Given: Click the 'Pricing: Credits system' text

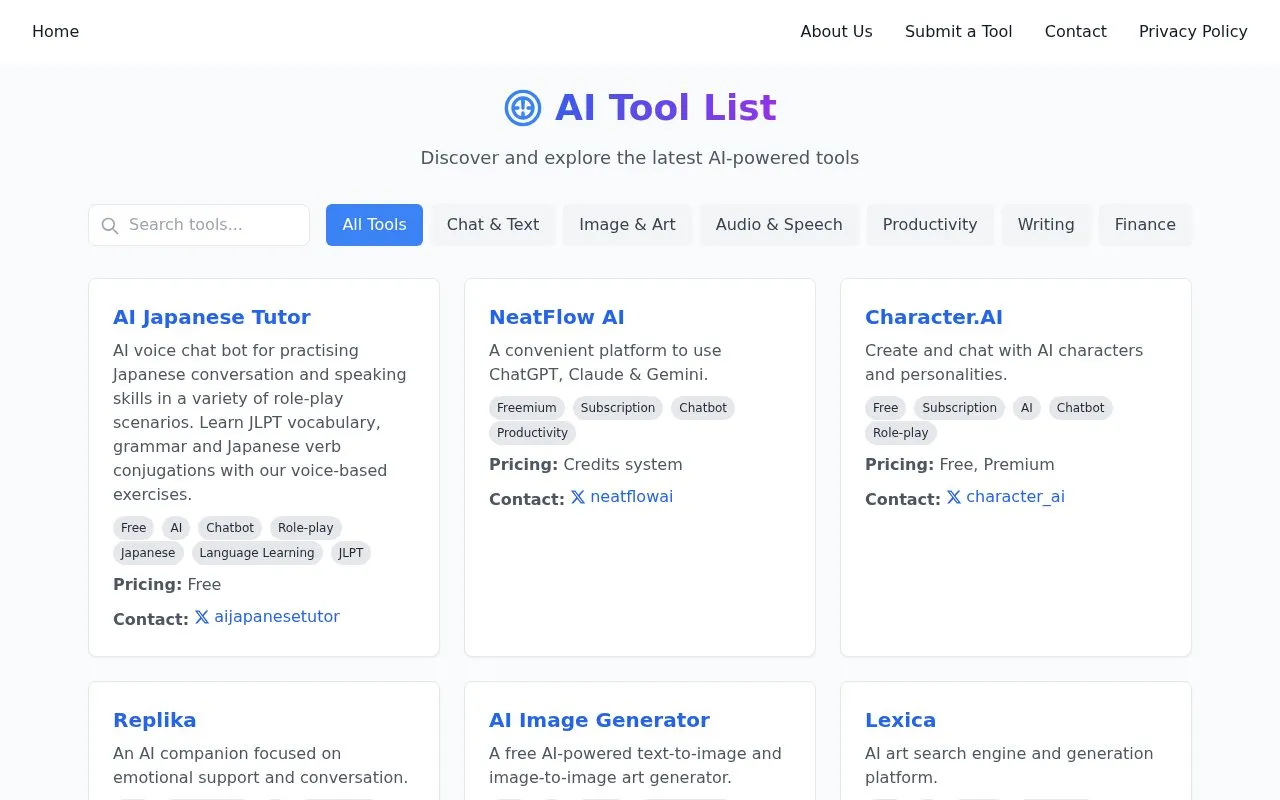Looking at the screenshot, I should pyautogui.click(x=586, y=465).
